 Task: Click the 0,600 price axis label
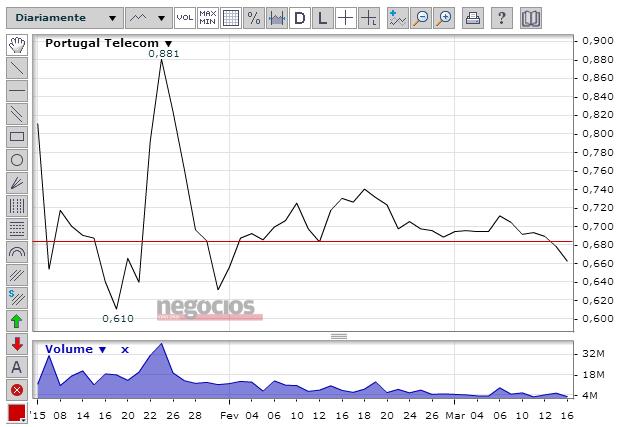598,319
